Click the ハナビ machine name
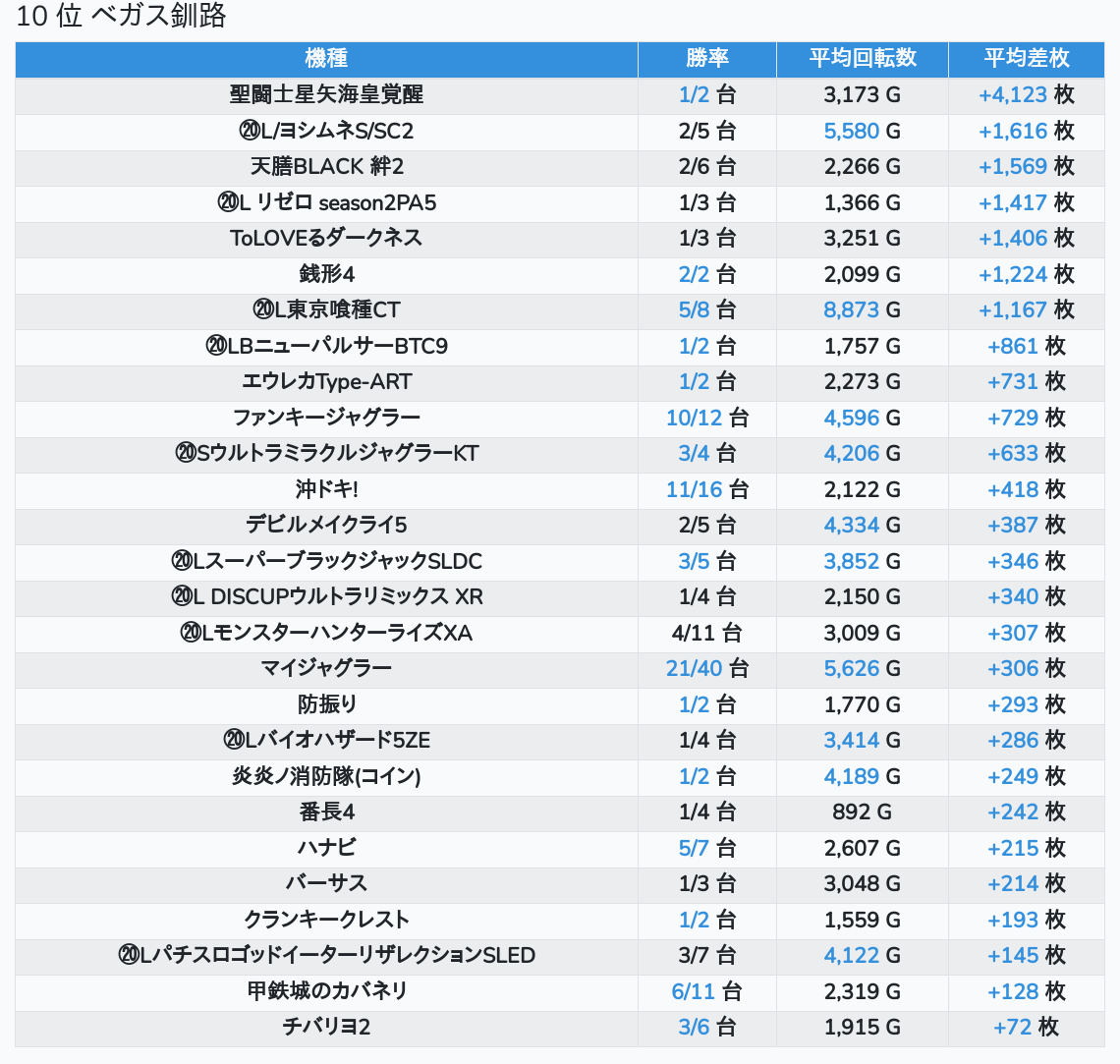 326,848
